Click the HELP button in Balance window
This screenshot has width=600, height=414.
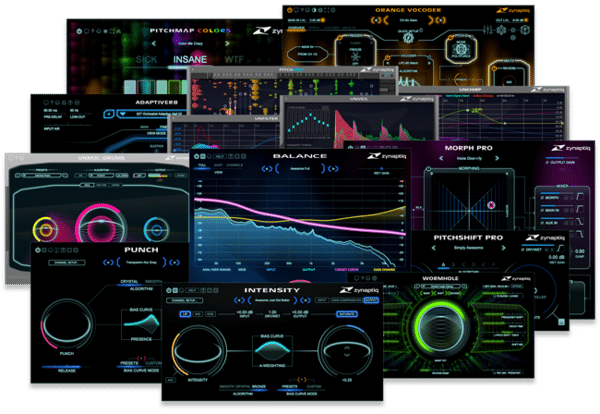tap(220, 156)
